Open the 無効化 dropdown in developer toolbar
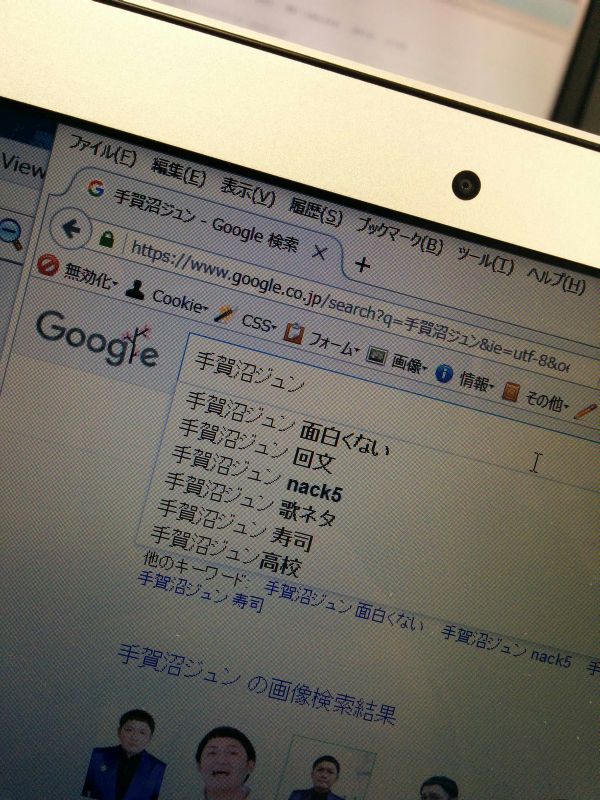The width and height of the screenshot is (600, 800). click(x=90, y=277)
